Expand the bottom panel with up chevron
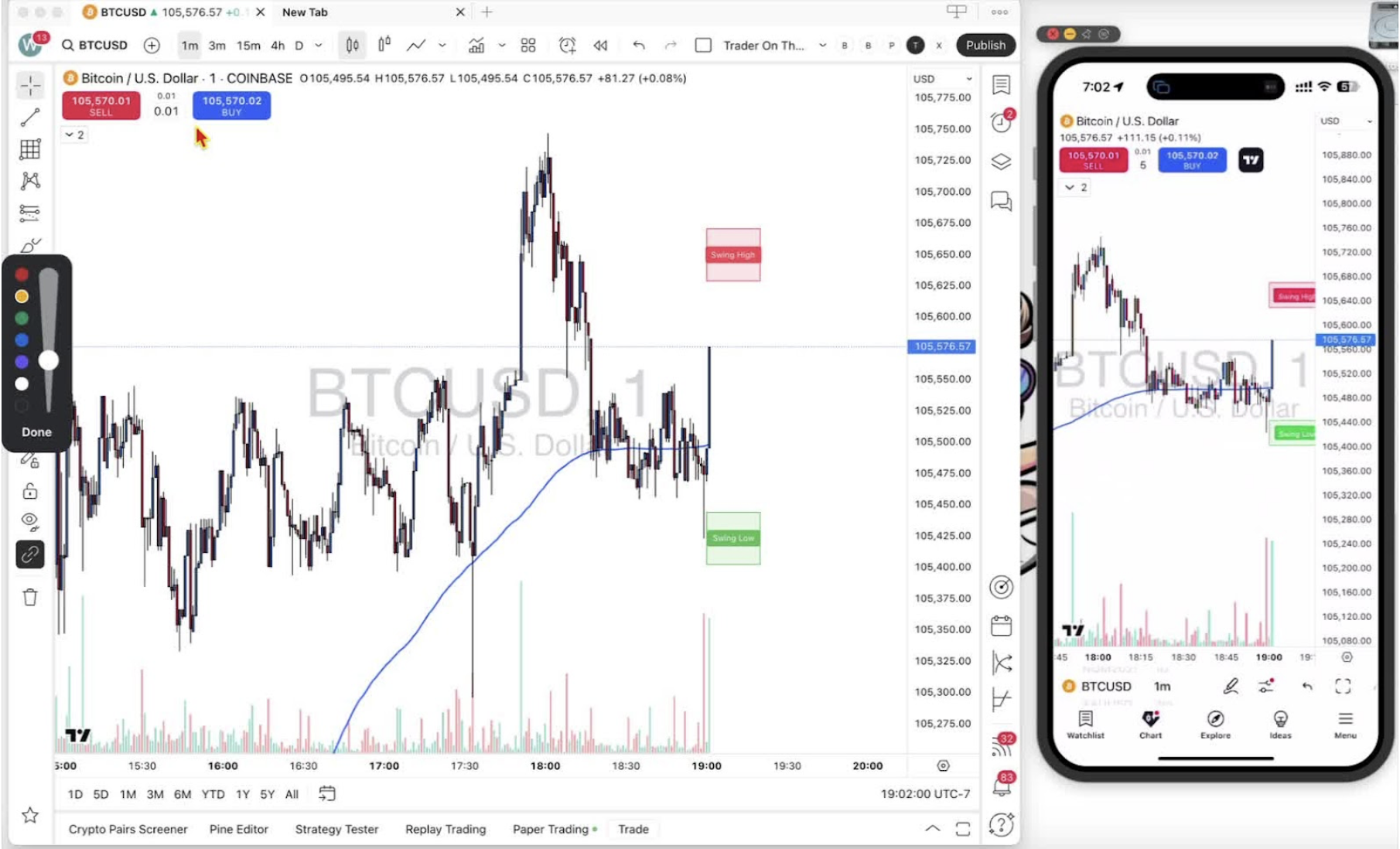The height and width of the screenshot is (849, 1400). (933, 829)
